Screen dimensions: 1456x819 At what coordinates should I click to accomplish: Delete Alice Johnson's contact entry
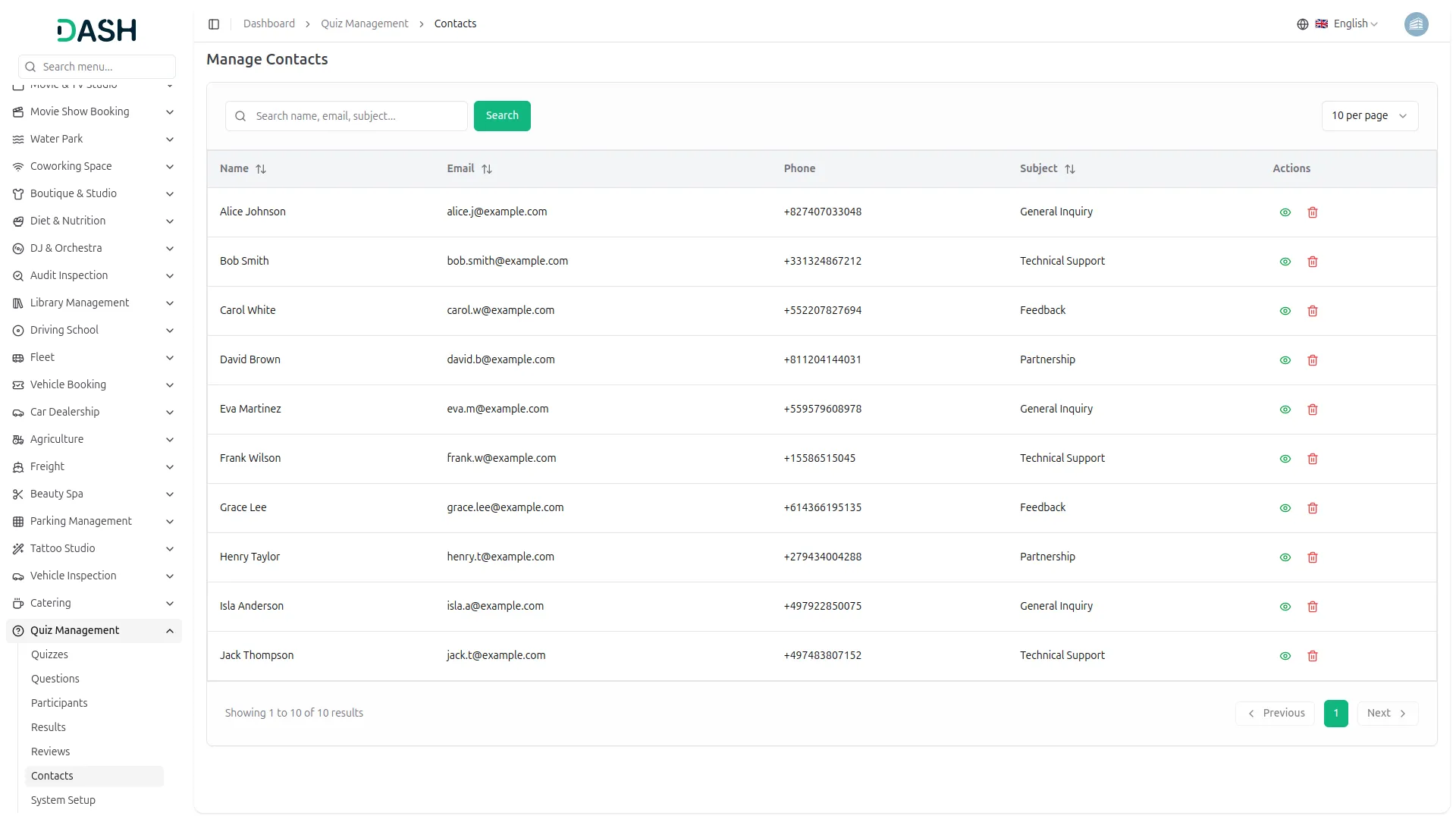1313,212
